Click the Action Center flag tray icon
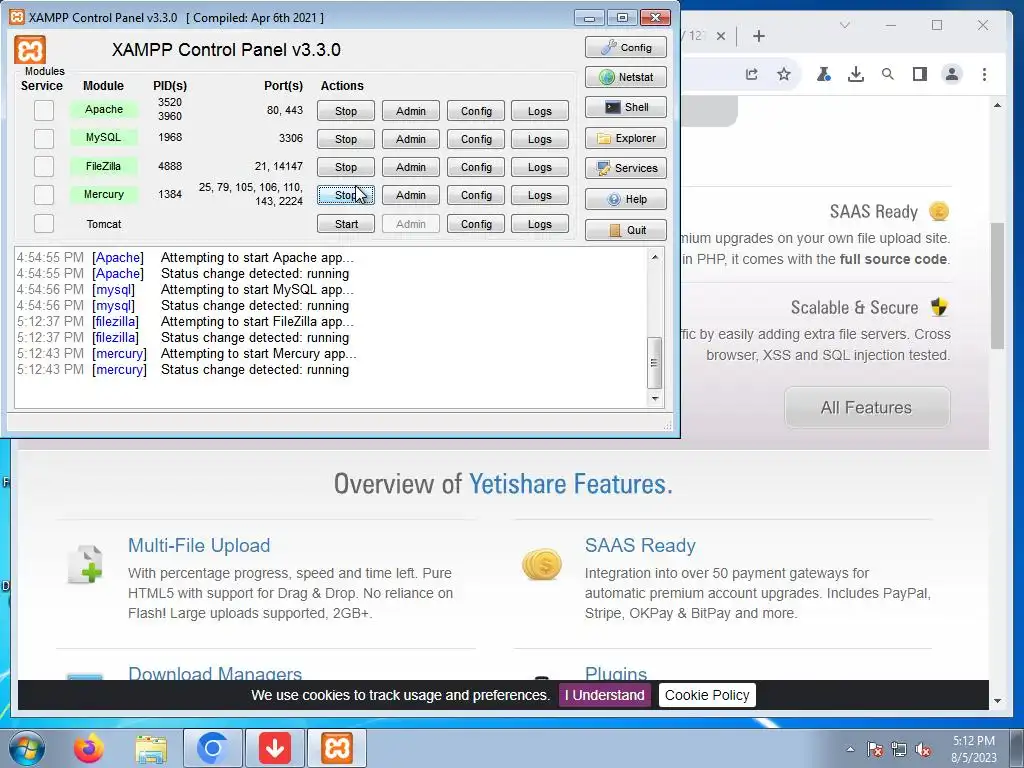 tap(874, 750)
